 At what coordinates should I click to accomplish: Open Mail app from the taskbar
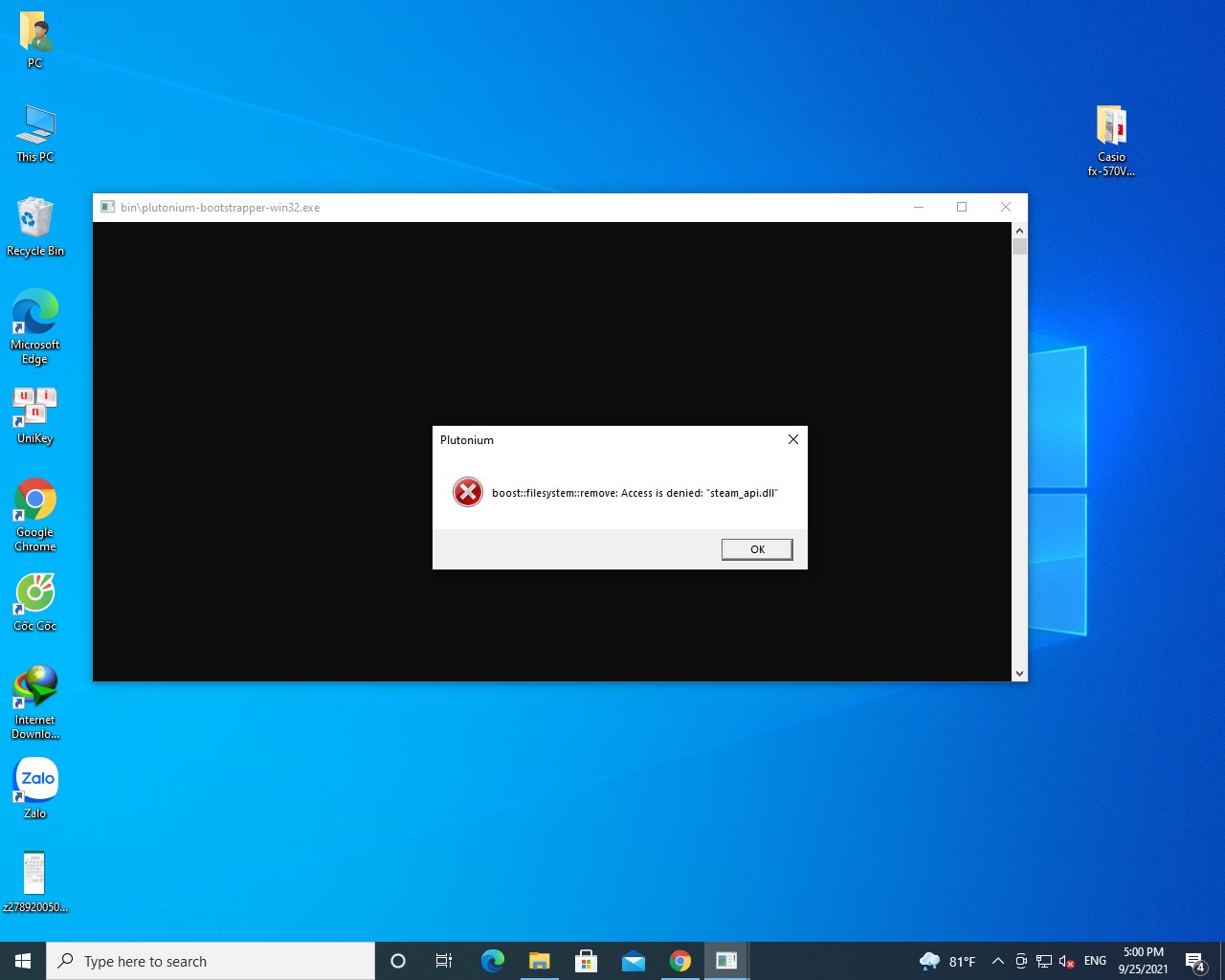click(633, 961)
